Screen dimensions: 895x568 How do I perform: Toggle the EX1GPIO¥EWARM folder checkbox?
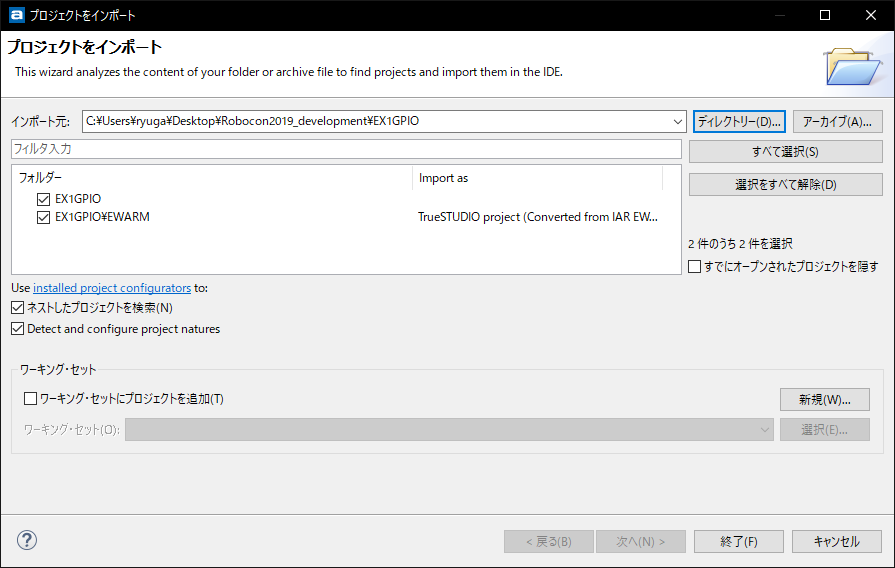click(x=43, y=217)
